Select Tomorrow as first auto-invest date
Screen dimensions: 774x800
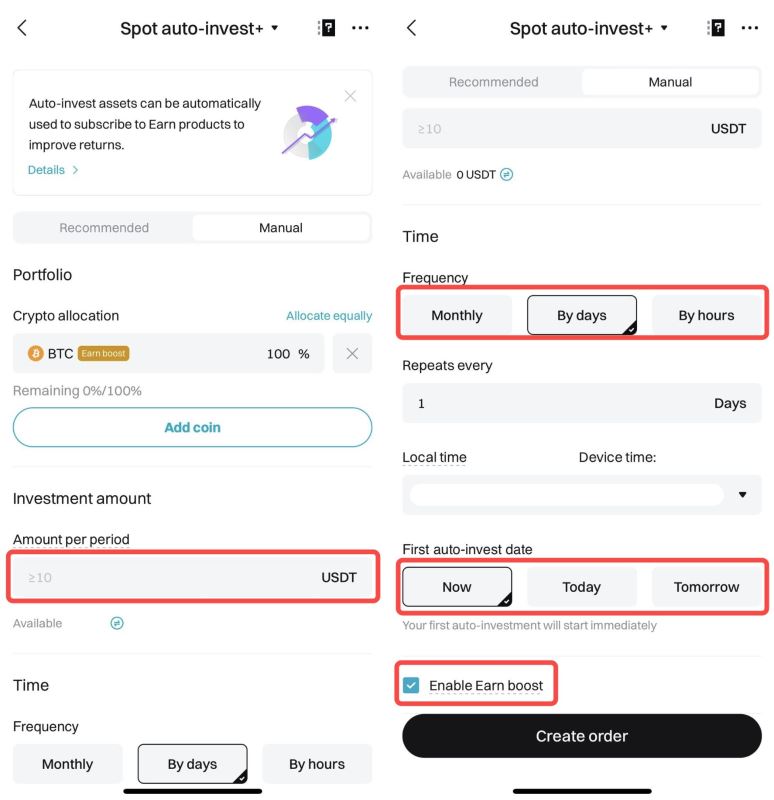point(708,587)
